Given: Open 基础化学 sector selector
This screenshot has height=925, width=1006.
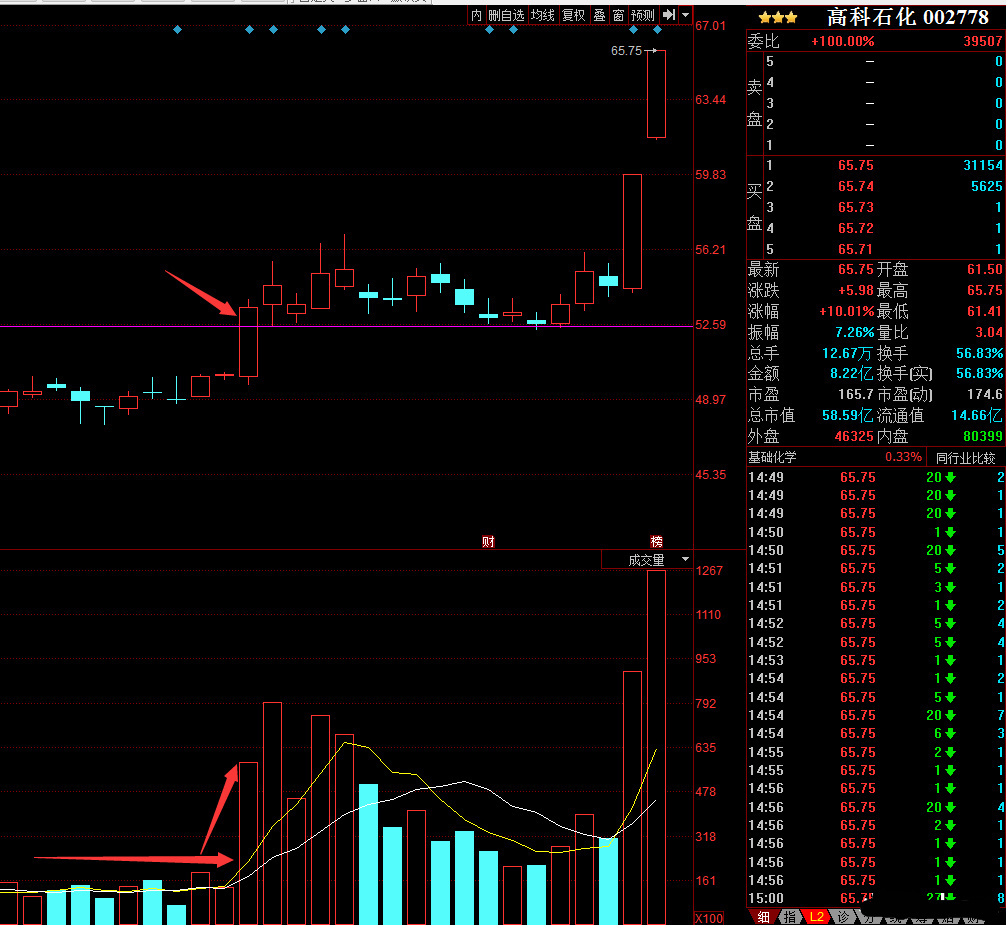Looking at the screenshot, I should [x=774, y=457].
